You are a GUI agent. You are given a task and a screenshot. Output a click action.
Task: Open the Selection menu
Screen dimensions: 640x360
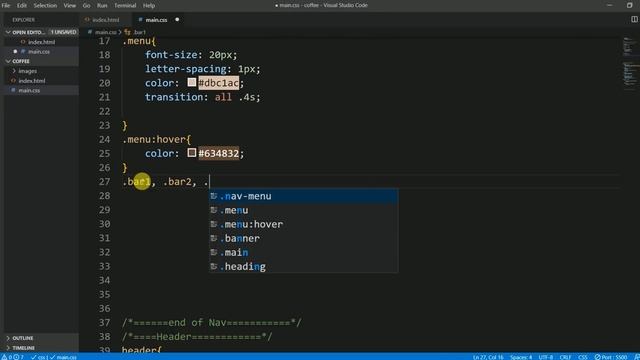click(x=45, y=5)
